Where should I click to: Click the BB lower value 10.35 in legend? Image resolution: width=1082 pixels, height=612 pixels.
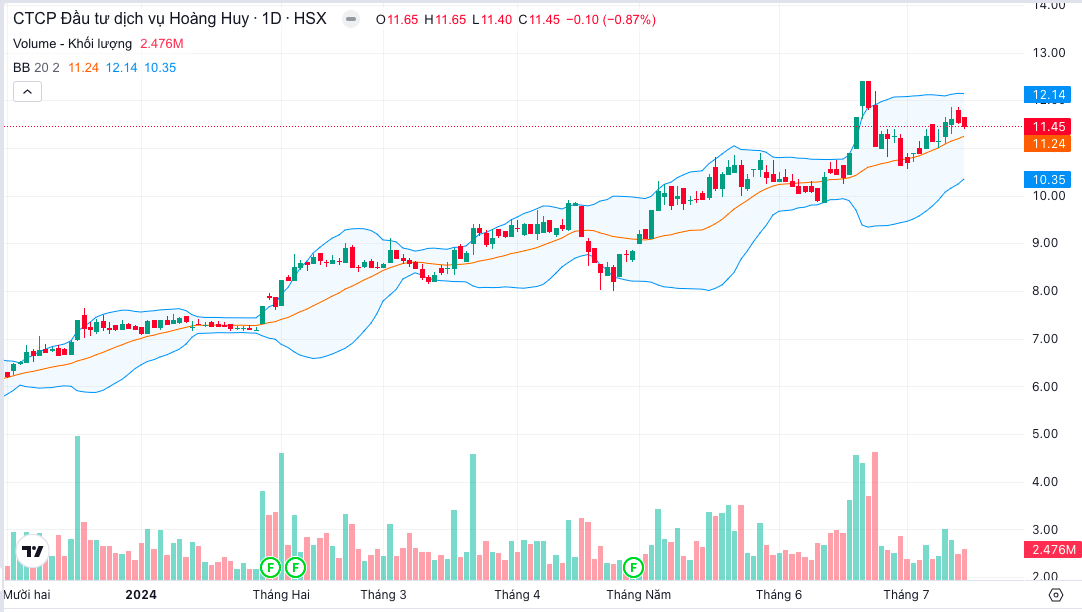(x=160, y=68)
